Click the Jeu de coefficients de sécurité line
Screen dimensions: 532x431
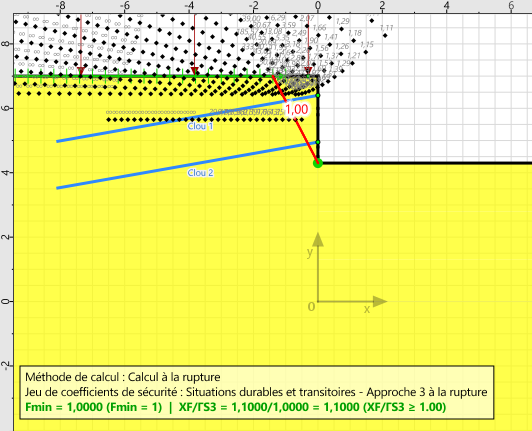point(256,392)
